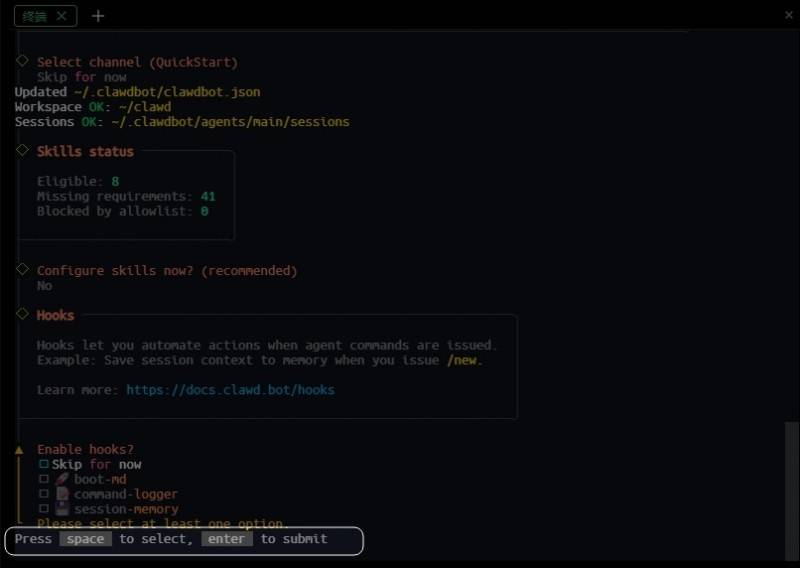800x568 pixels.
Task: Click the 'Please select at least one option.' message
Action: click(x=163, y=524)
